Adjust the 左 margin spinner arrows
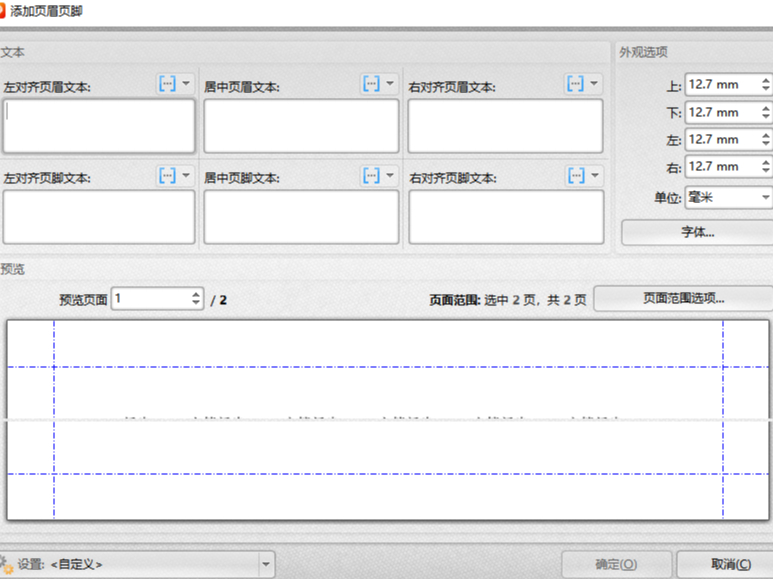Image resolution: width=773 pixels, height=579 pixels. (766, 140)
